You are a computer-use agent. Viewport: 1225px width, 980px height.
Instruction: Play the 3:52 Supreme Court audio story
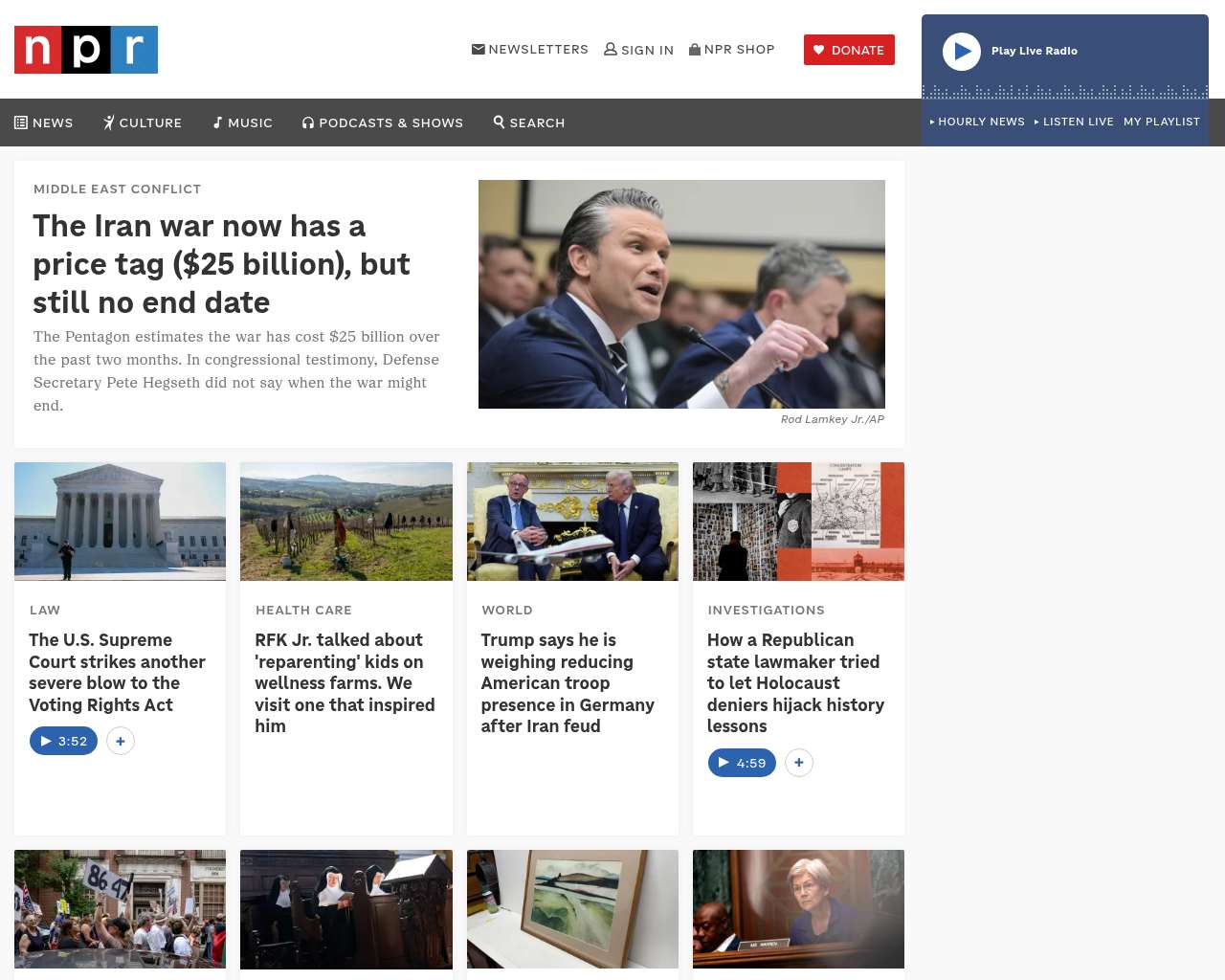click(64, 741)
